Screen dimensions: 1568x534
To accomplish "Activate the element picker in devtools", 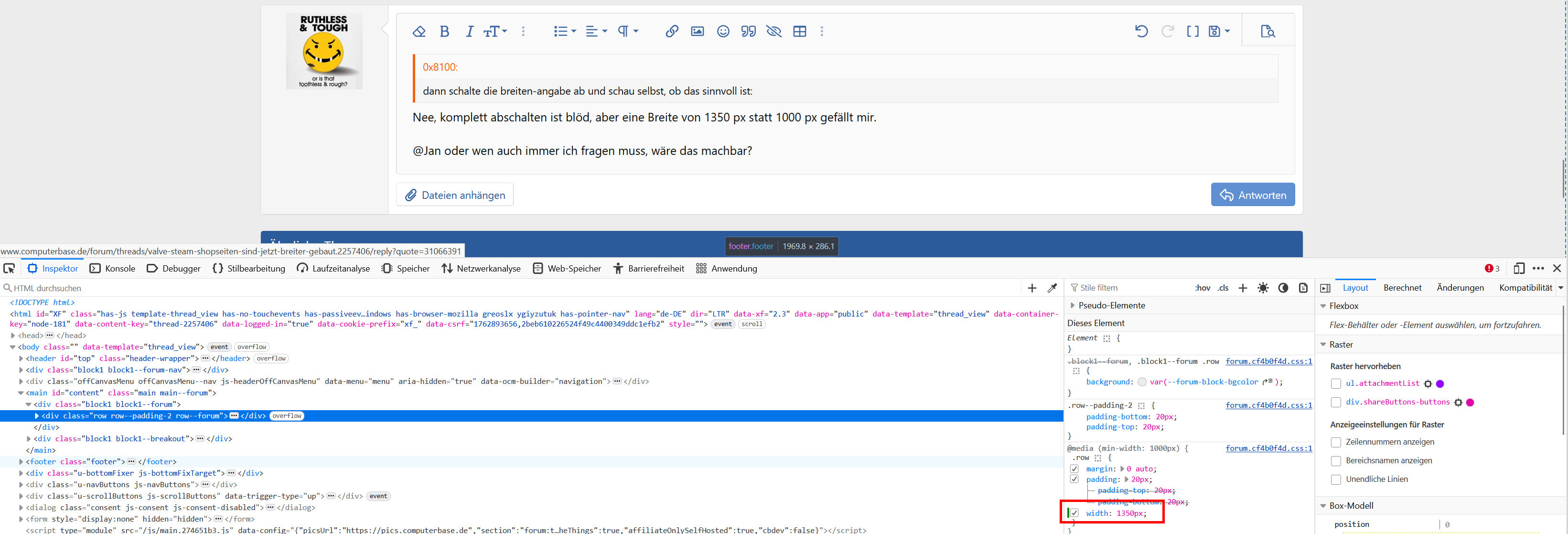I will click(x=9, y=269).
